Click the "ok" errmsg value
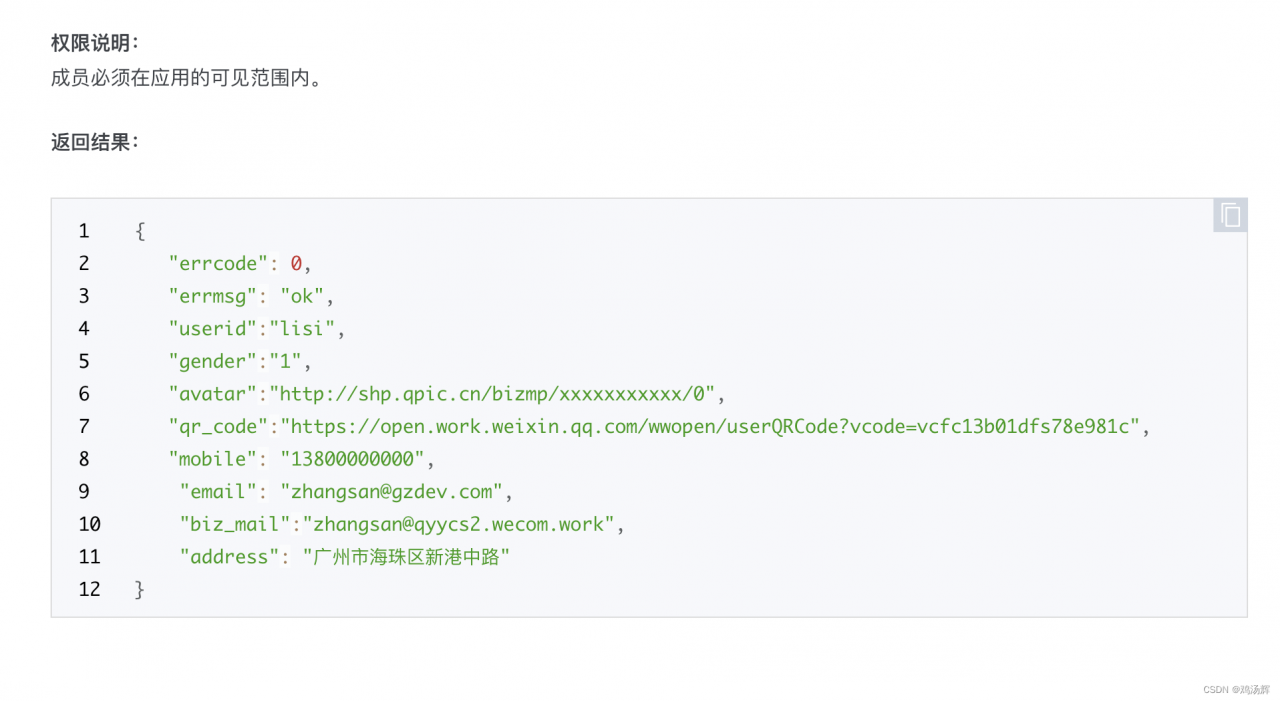1280x701 pixels. (x=302, y=296)
